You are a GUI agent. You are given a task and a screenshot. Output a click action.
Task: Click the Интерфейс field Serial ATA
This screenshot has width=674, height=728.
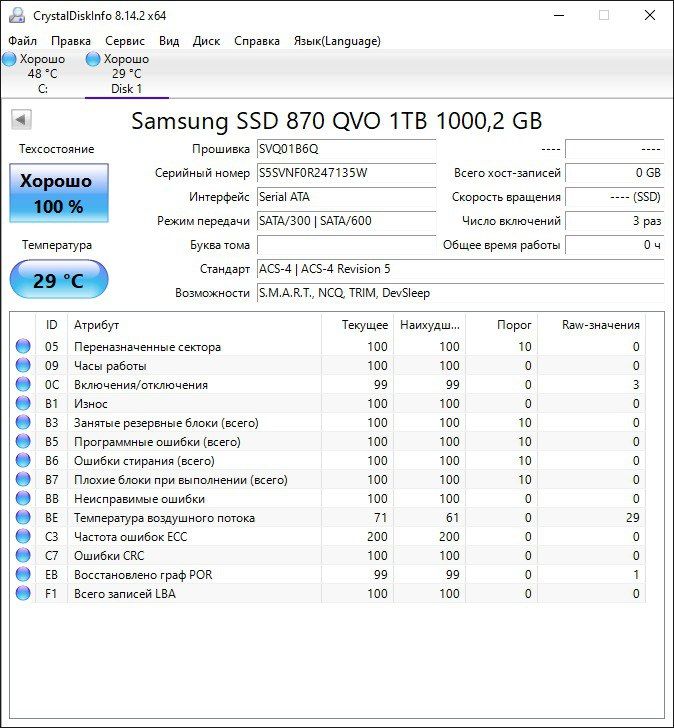click(x=346, y=197)
